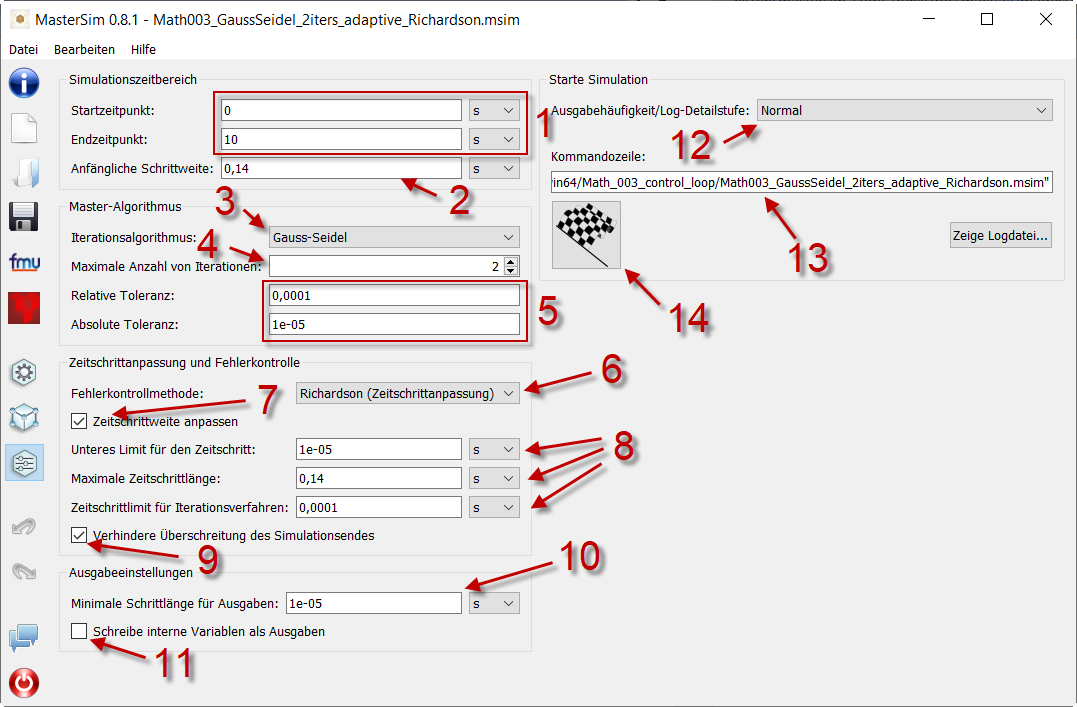This screenshot has width=1077, height=707.
Task: Focus the Maximale Anzahl von Iterationen field
Action: (x=387, y=266)
